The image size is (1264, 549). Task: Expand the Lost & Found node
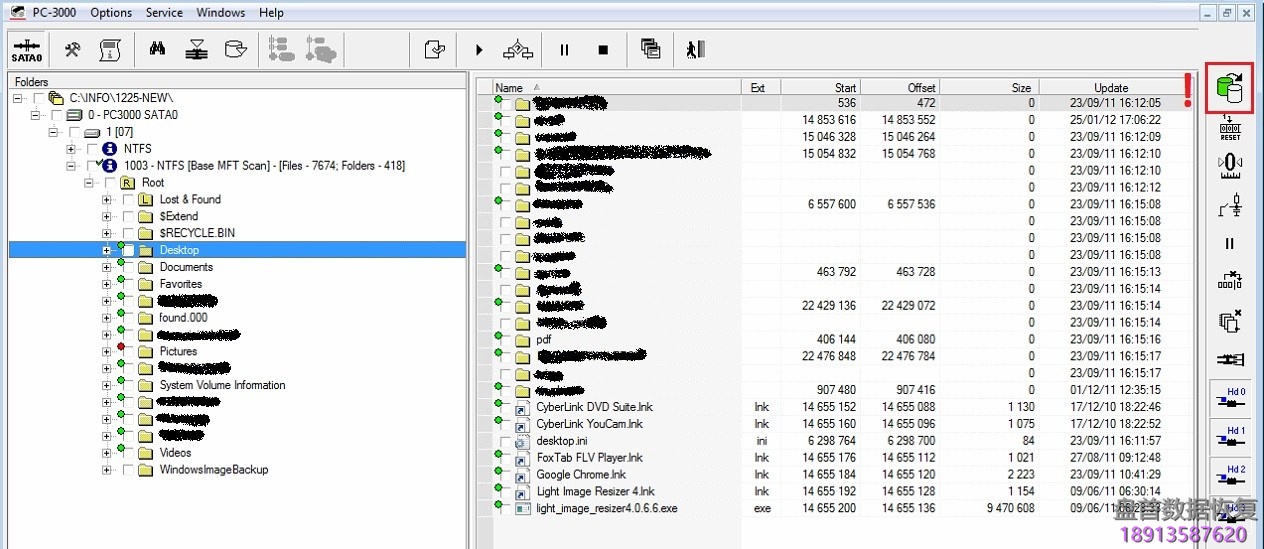tap(106, 200)
